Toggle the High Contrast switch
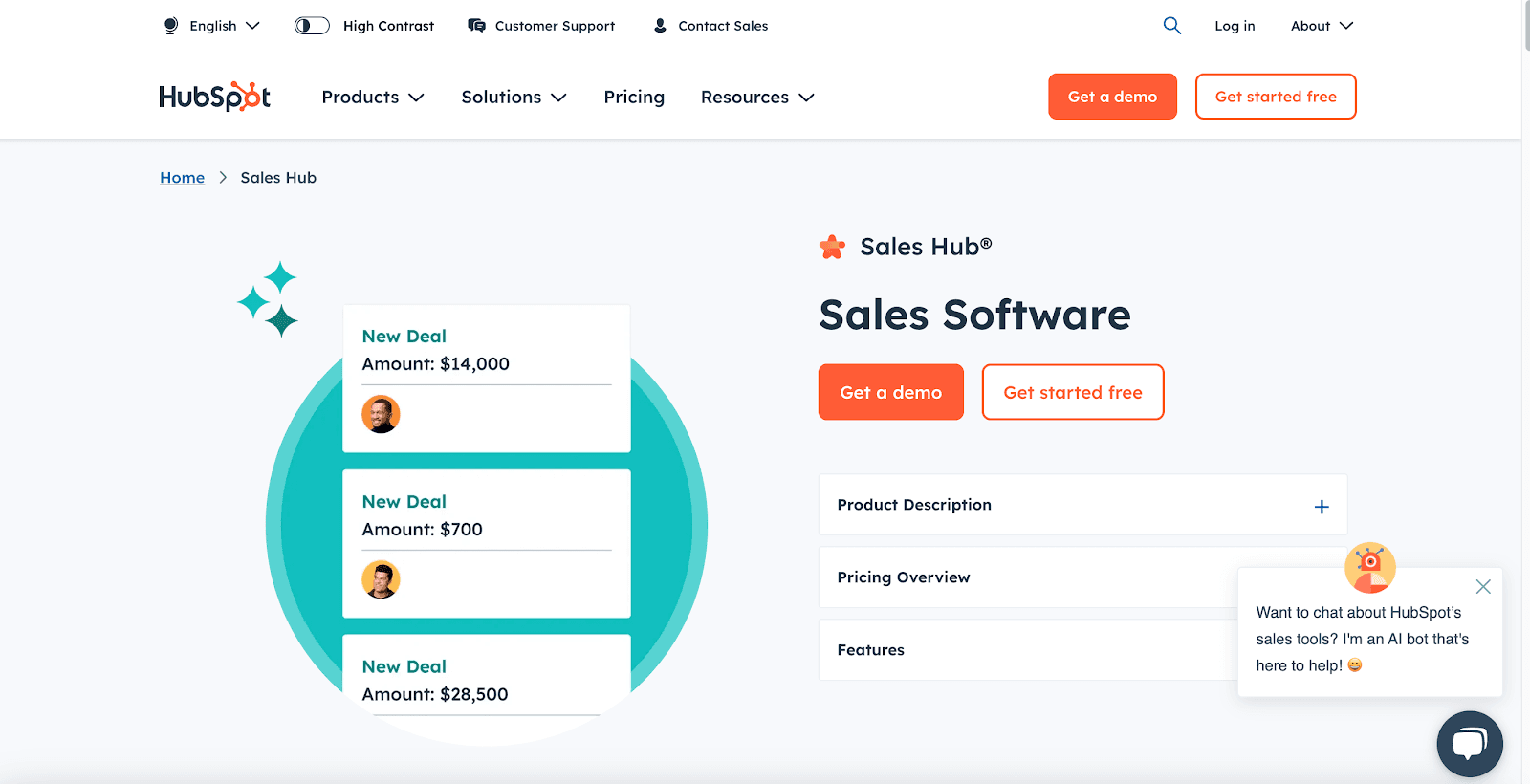 coord(312,26)
